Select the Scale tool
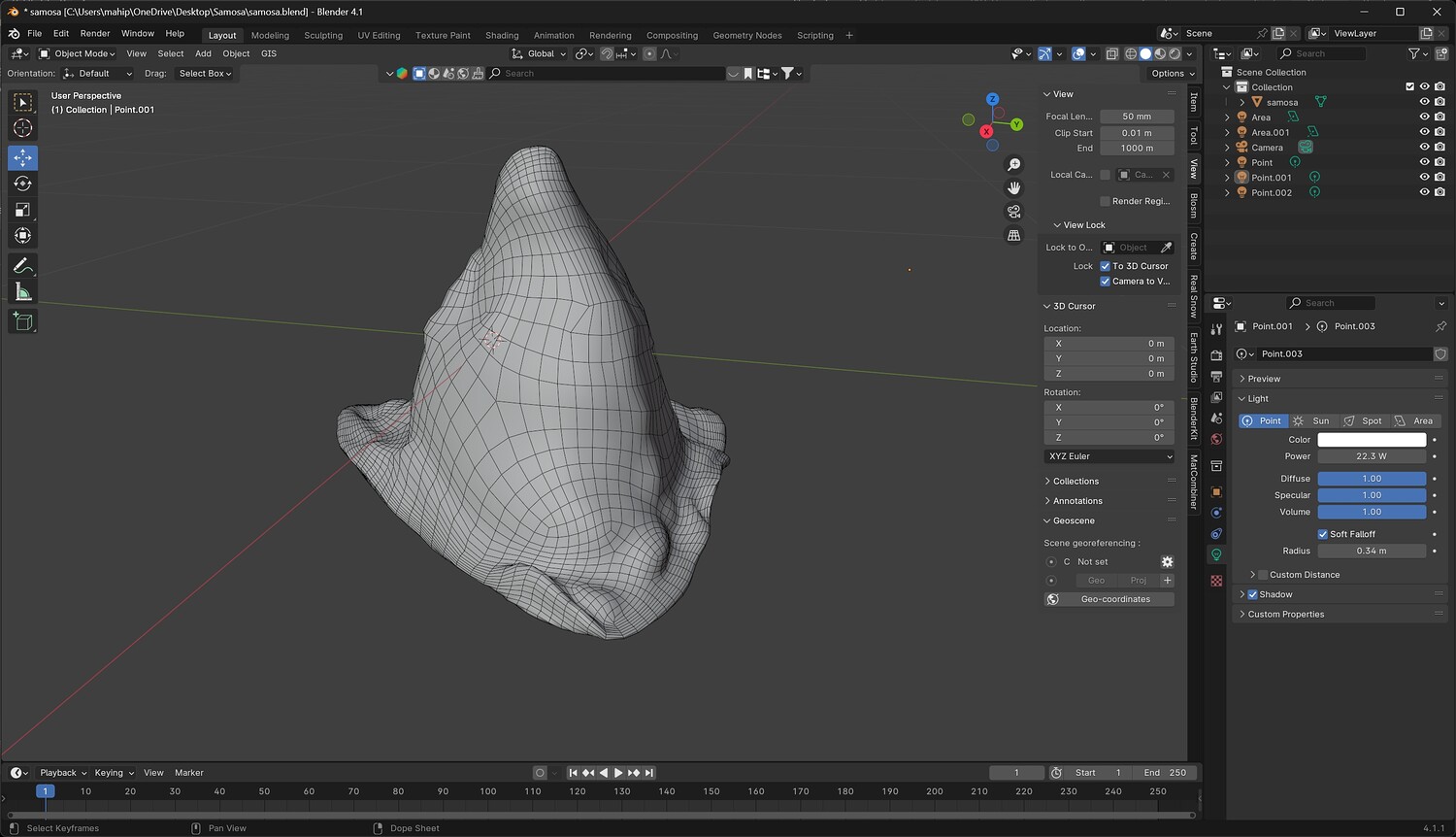Image resolution: width=1456 pixels, height=837 pixels. pos(22,210)
